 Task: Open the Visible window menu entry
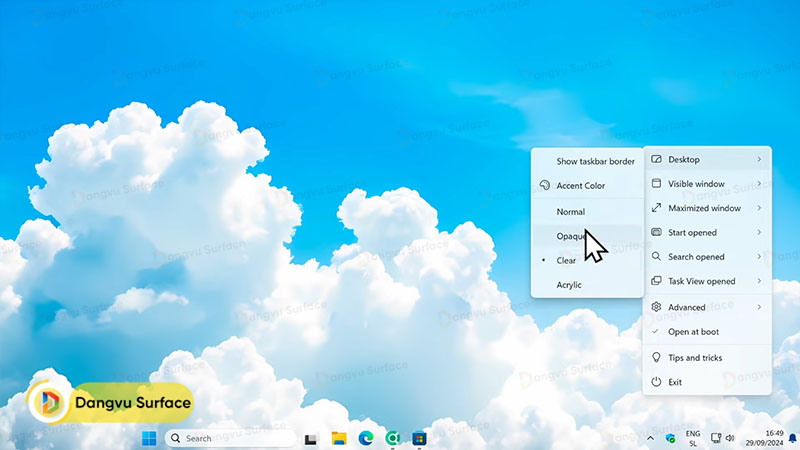point(707,184)
